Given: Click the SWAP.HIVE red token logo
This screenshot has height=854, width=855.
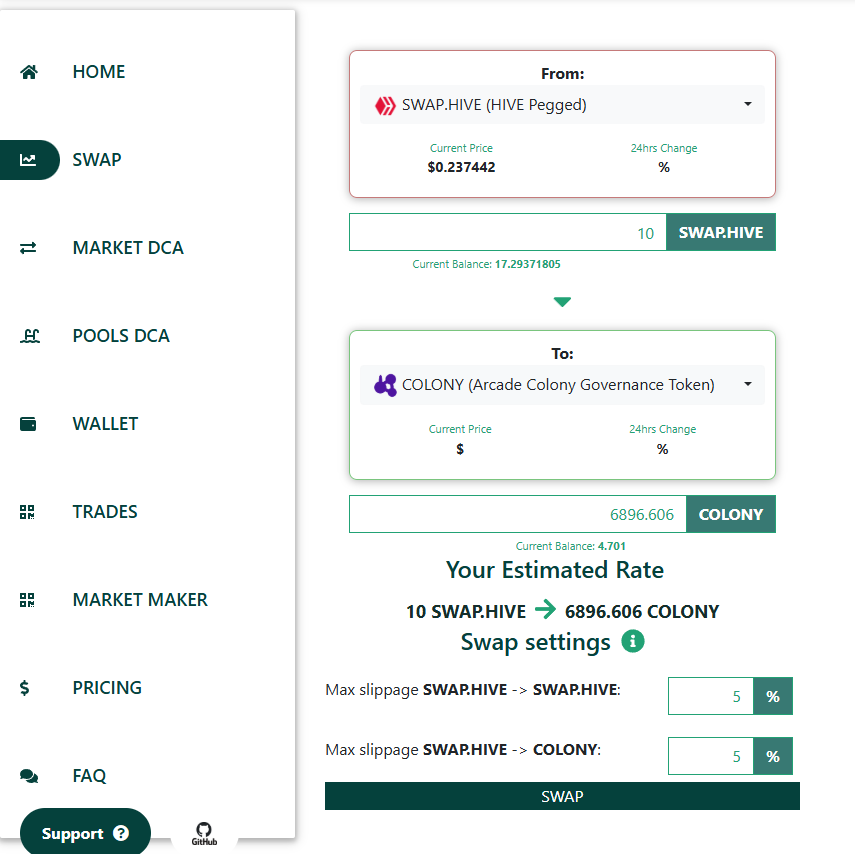Looking at the screenshot, I should pyautogui.click(x=385, y=105).
